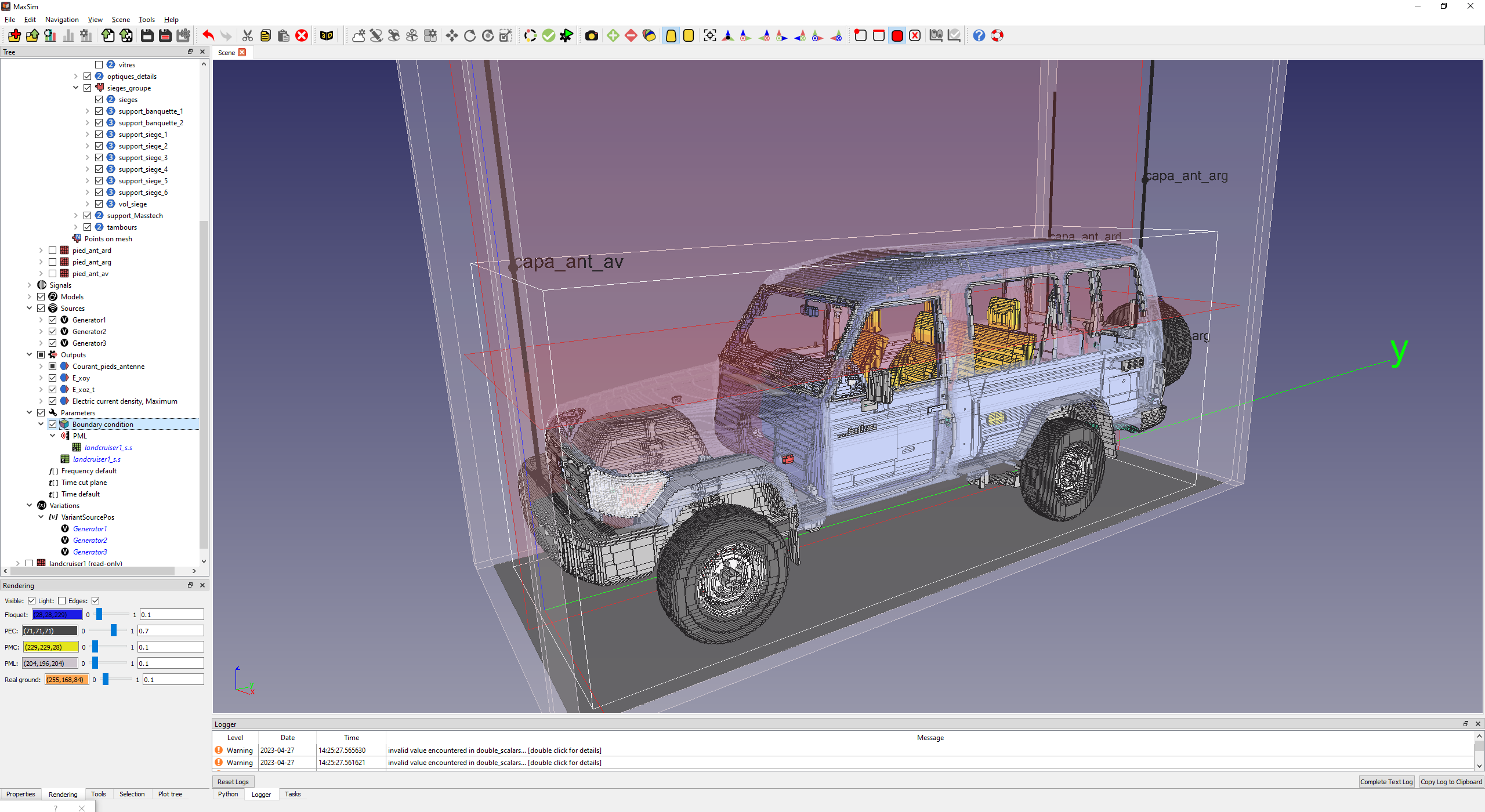Collapse the sieges_groupe tree node
The image size is (1485, 812).
pos(75,88)
